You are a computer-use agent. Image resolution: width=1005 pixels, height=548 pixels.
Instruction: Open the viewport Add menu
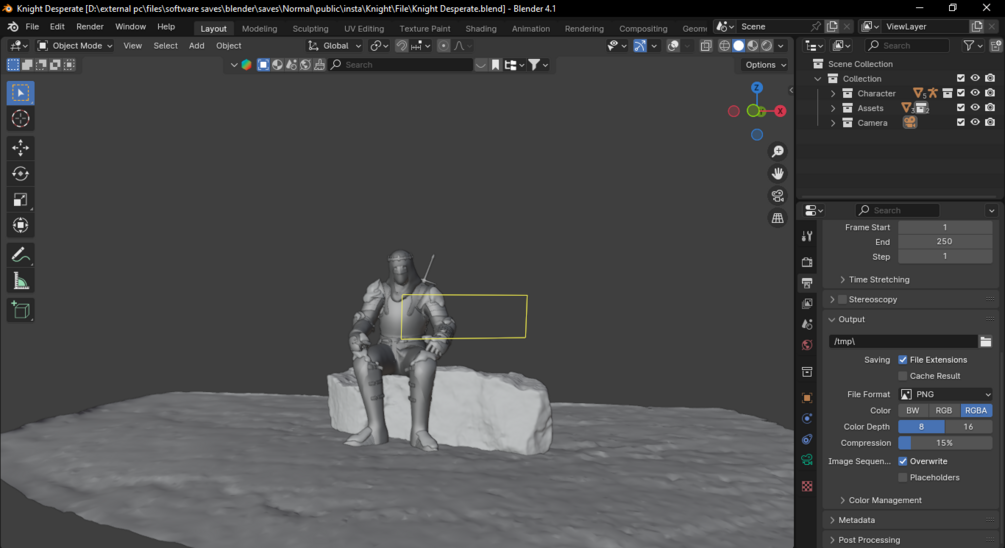pos(197,46)
